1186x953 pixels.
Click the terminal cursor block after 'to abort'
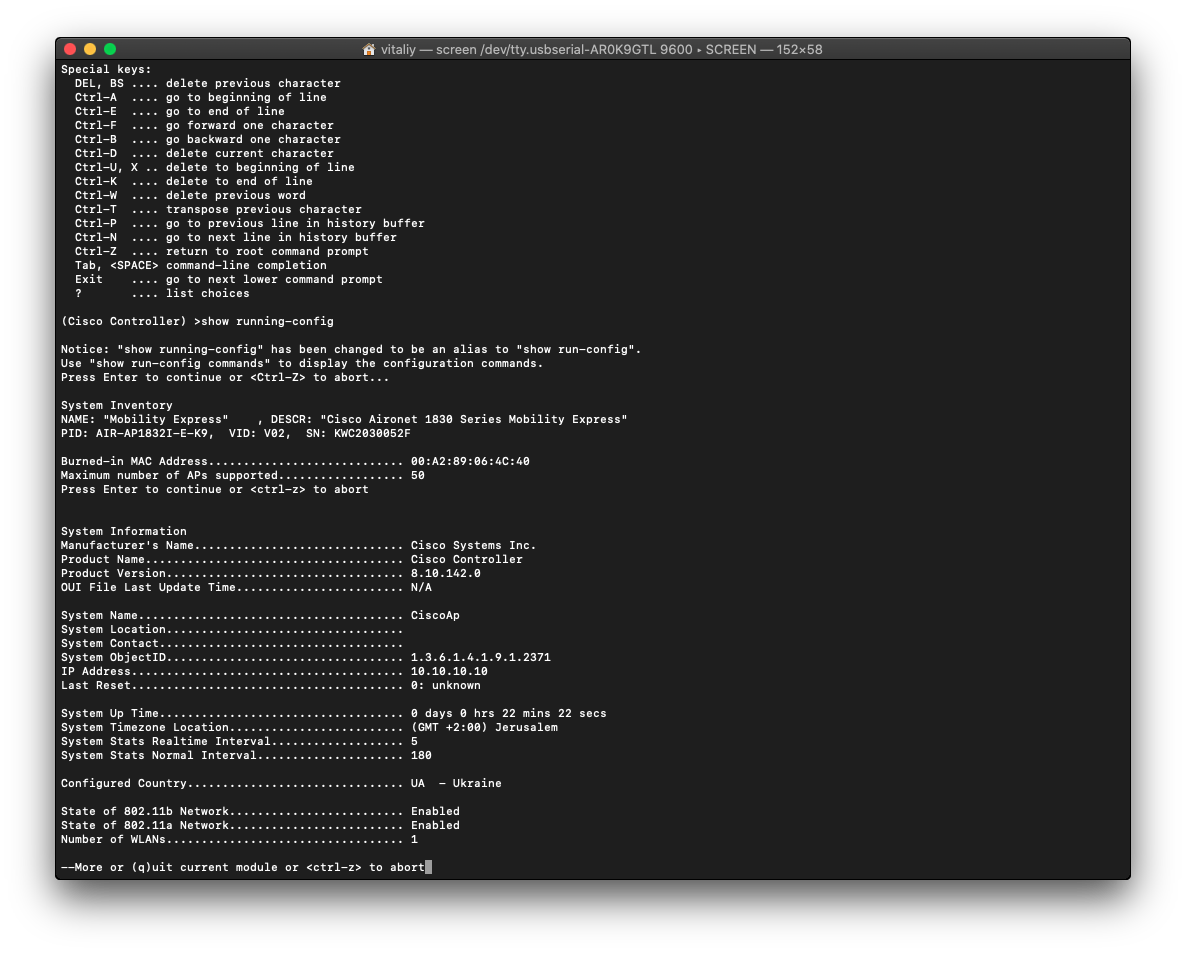(x=429, y=868)
